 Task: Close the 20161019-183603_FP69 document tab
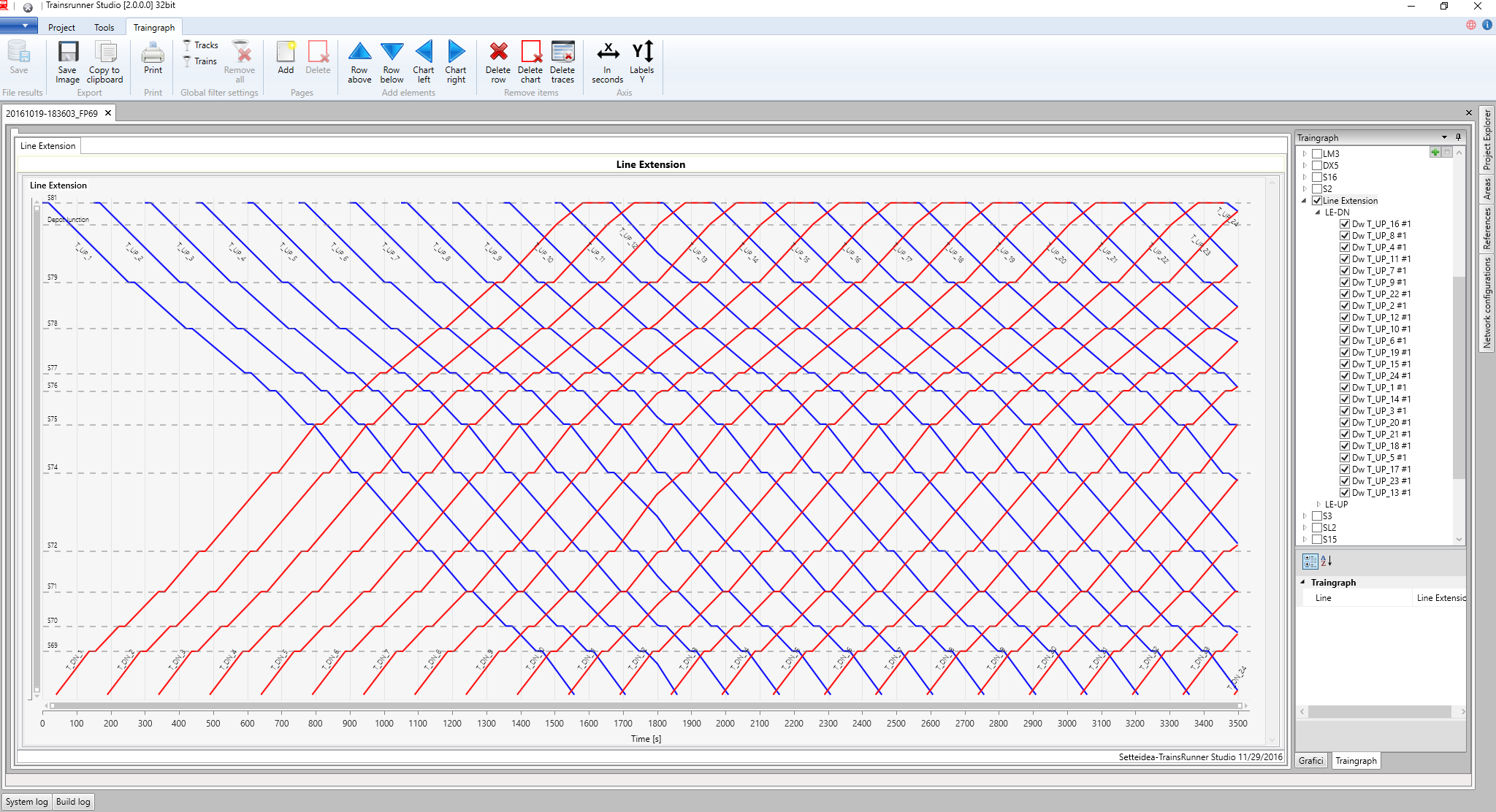108,113
